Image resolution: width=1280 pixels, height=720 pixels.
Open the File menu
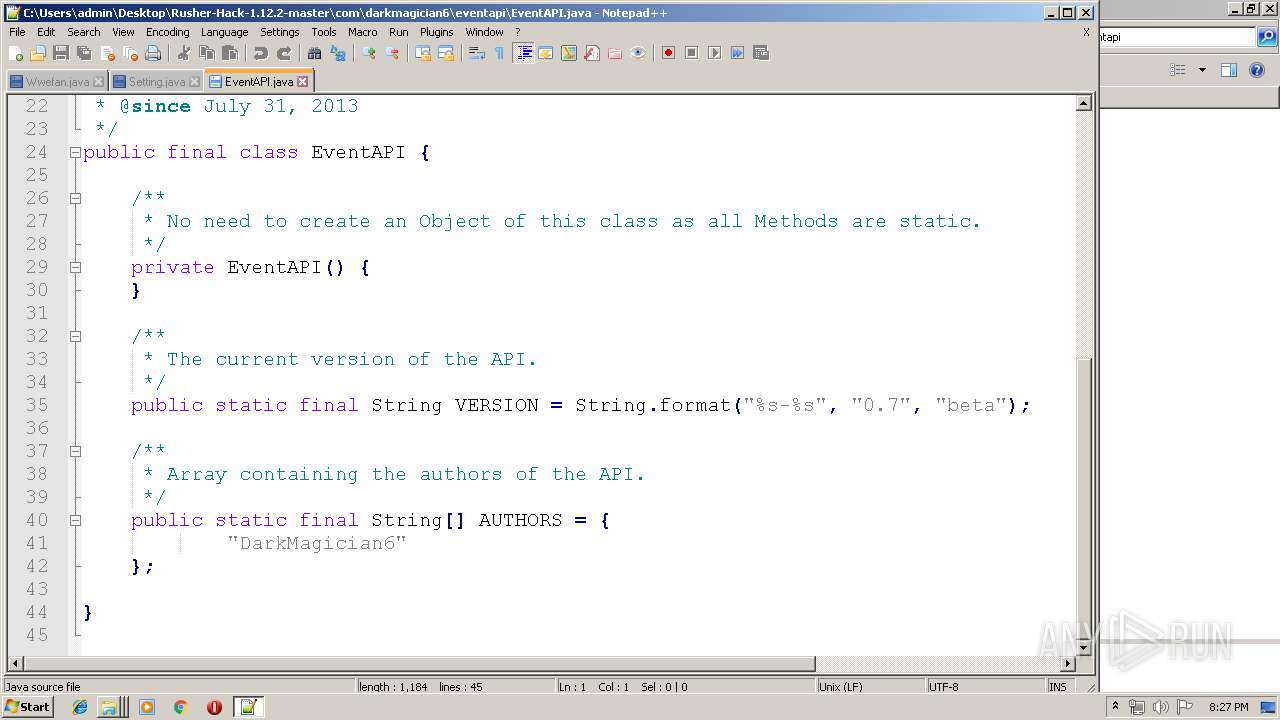(x=17, y=32)
